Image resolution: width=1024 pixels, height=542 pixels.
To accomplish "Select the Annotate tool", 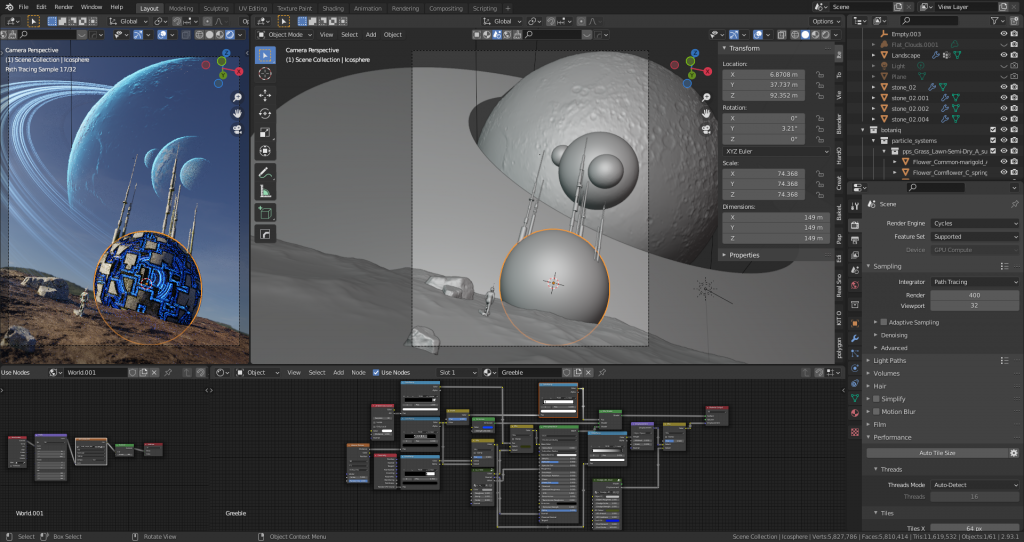I will pos(265,172).
